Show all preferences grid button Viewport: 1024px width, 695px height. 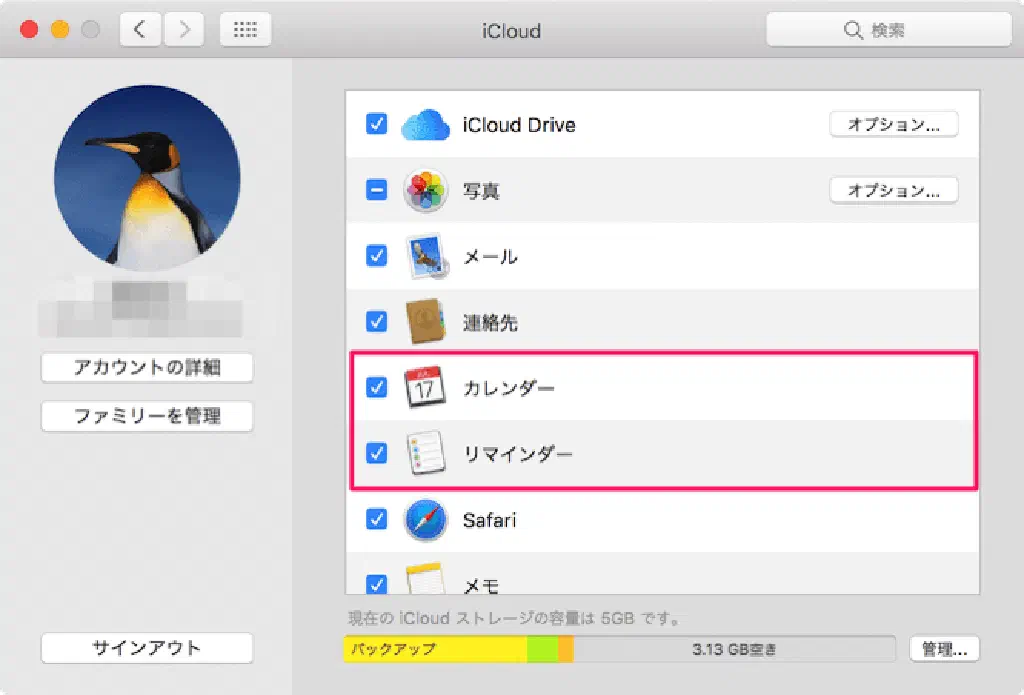click(x=245, y=30)
